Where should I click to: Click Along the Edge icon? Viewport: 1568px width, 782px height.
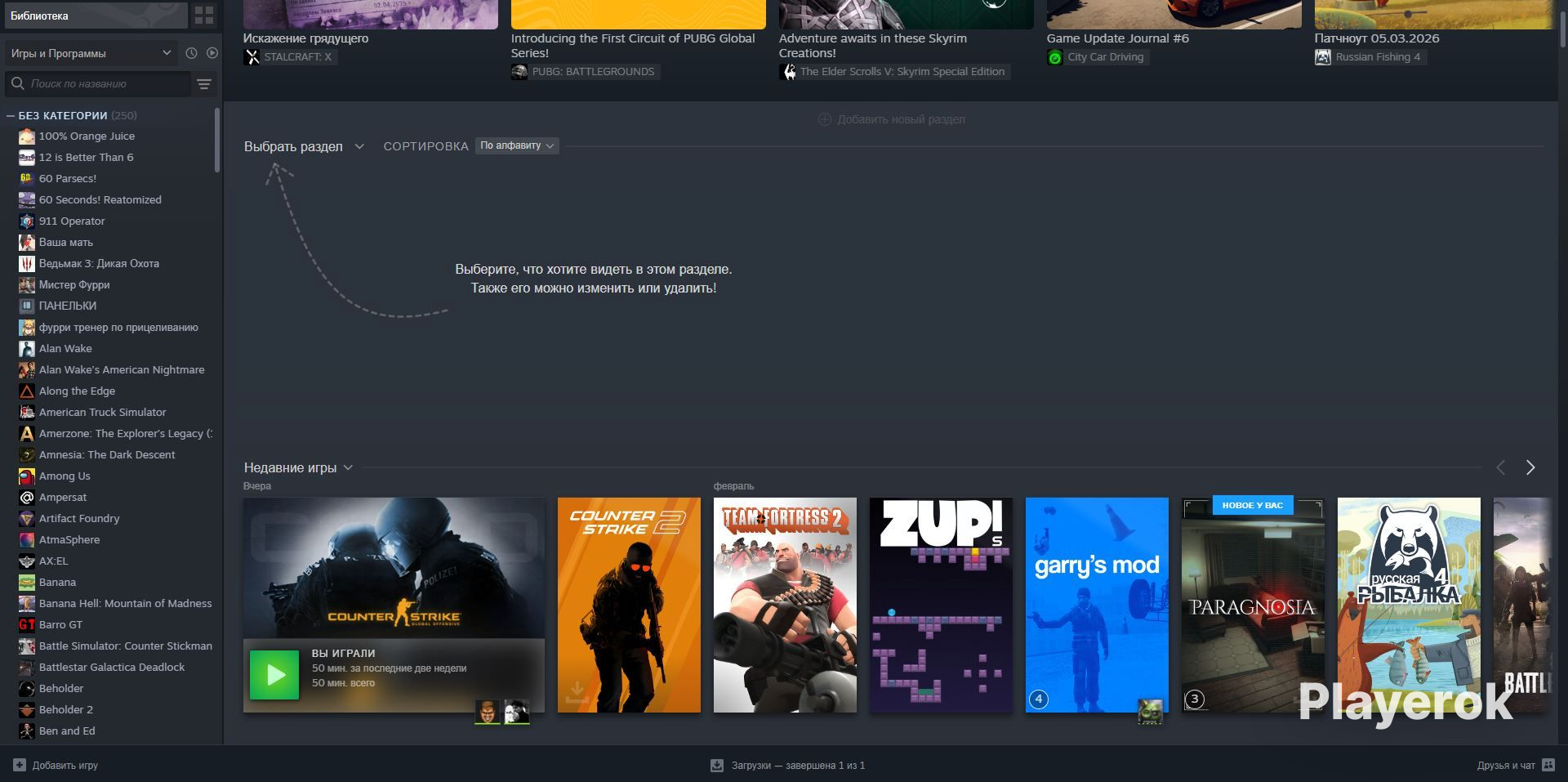27,391
